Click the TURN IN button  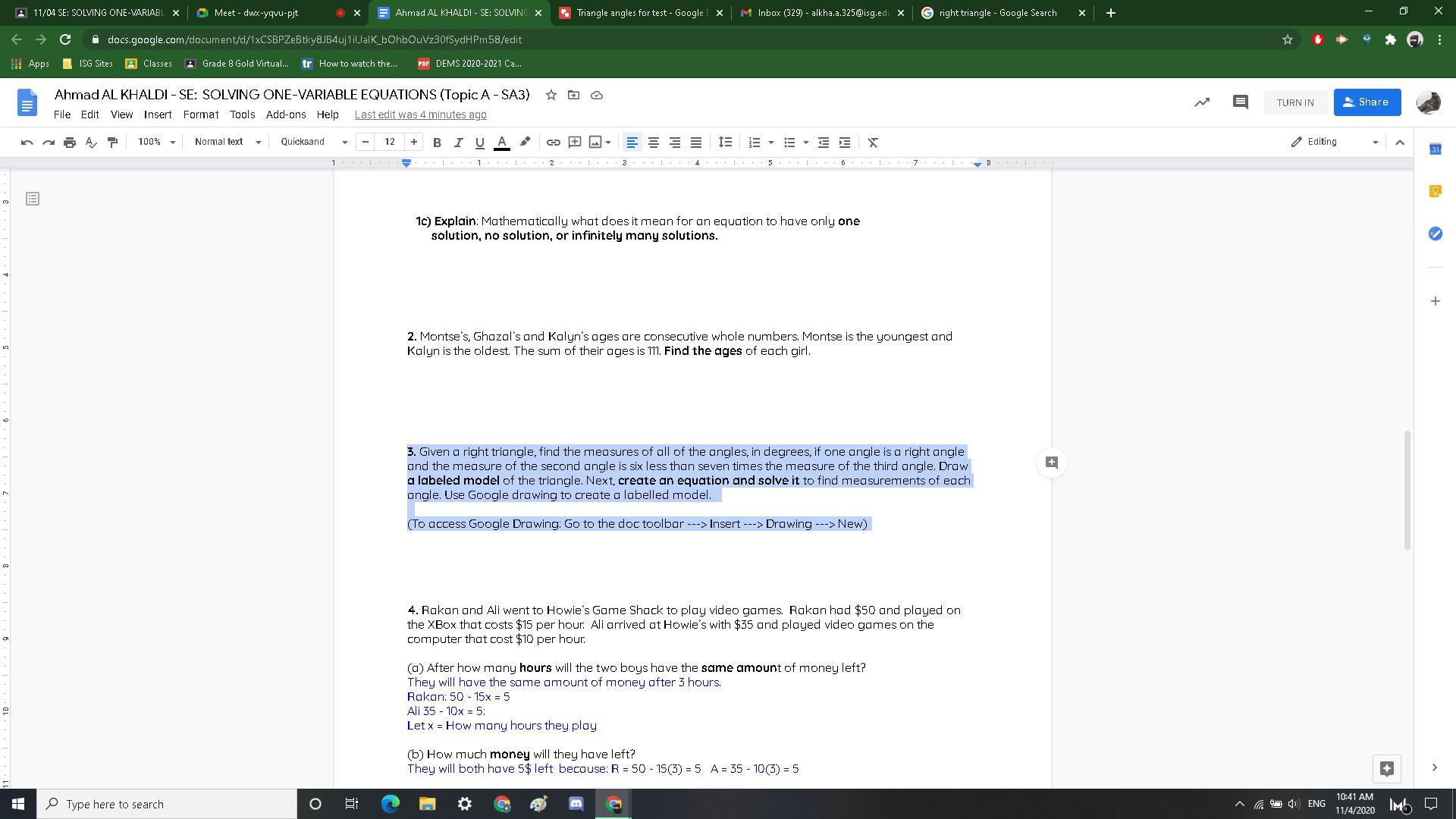pyautogui.click(x=1294, y=102)
